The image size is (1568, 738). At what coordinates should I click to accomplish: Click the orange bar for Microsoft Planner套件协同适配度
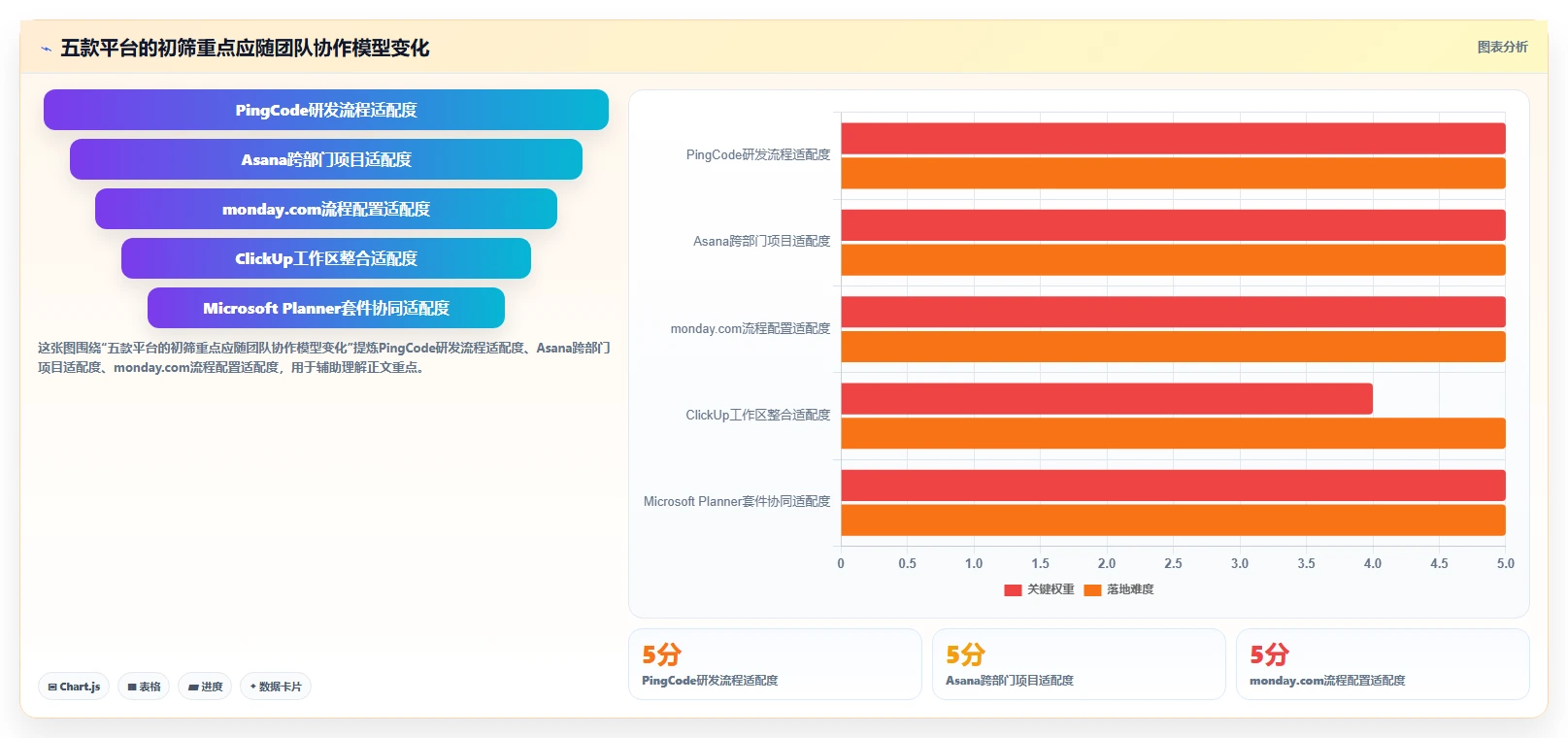tap(1173, 520)
